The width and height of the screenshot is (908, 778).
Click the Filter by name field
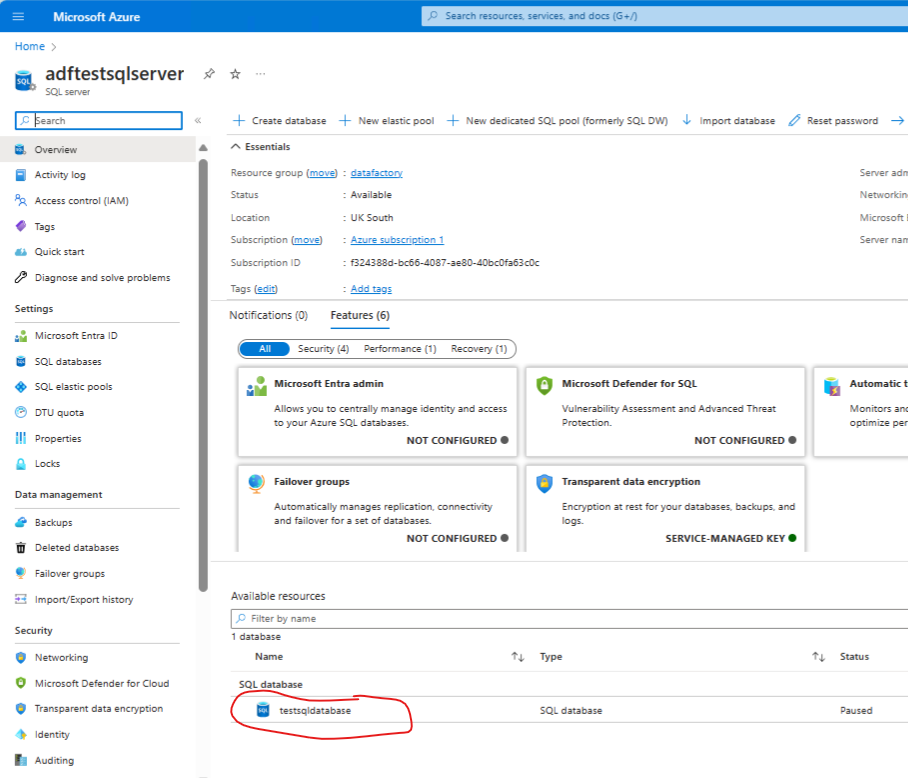tap(569, 619)
